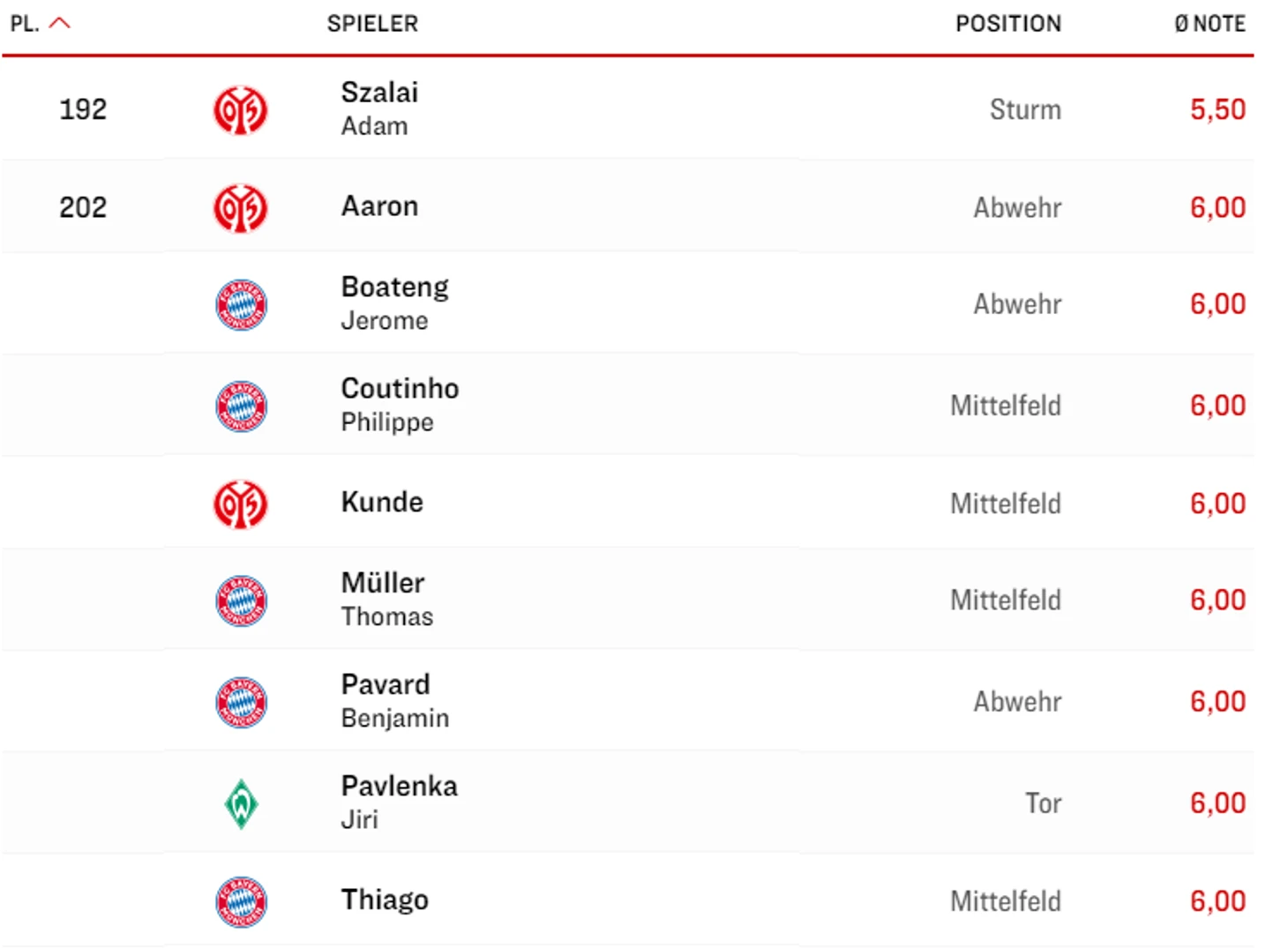
Task: Sort table by Position column
Action: click(1007, 24)
